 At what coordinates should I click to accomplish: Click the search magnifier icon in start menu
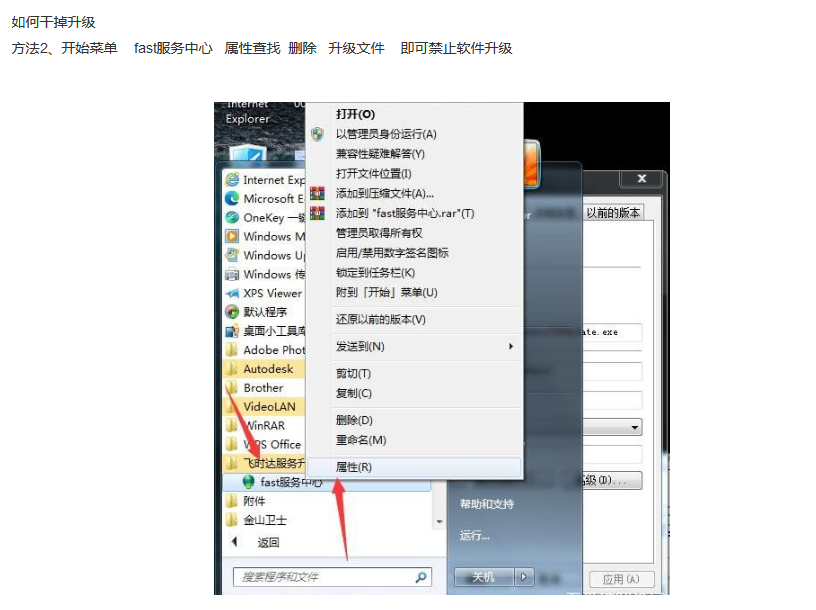[421, 577]
